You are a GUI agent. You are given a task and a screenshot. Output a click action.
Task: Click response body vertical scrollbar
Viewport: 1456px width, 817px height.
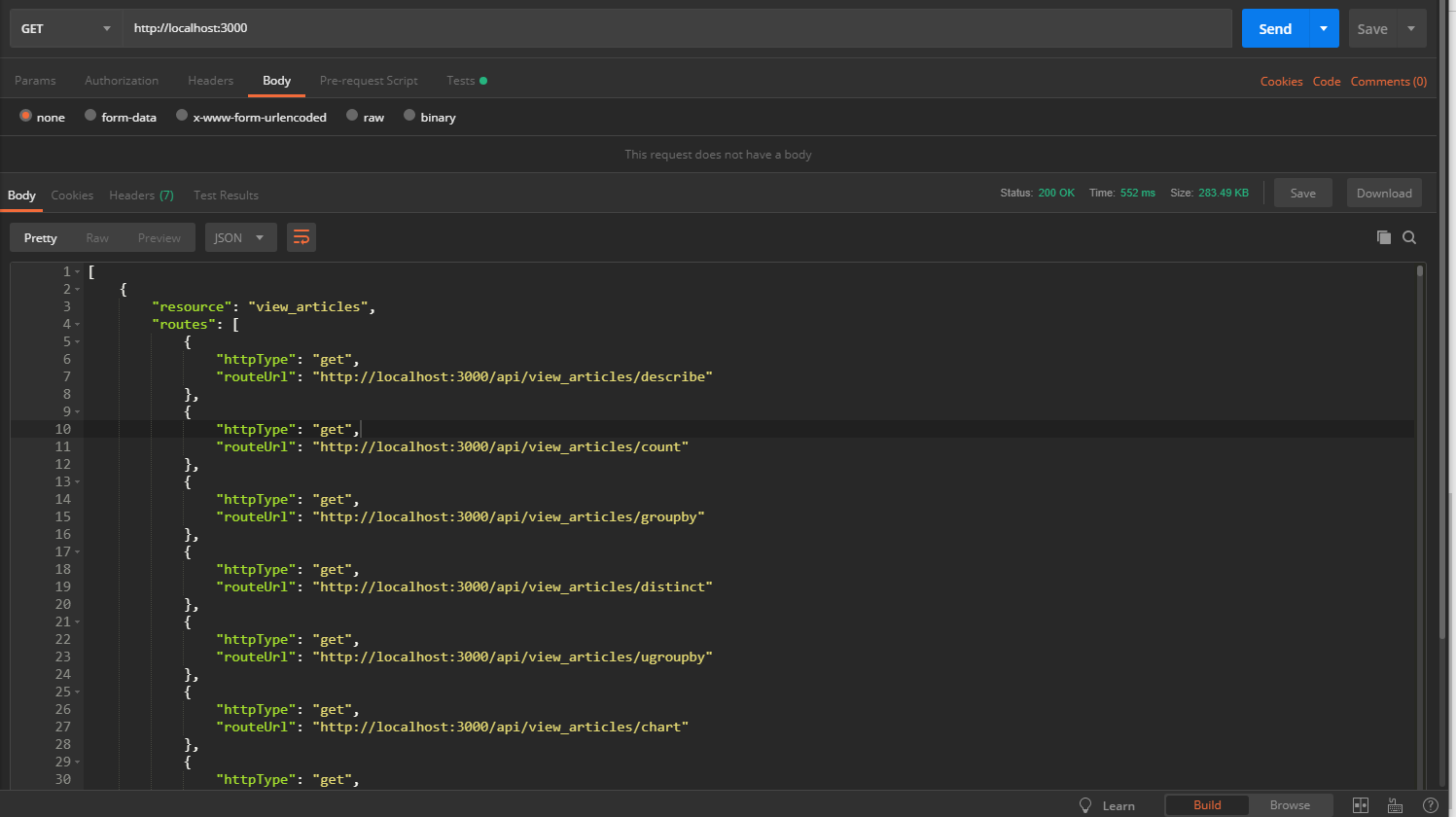(x=1420, y=271)
